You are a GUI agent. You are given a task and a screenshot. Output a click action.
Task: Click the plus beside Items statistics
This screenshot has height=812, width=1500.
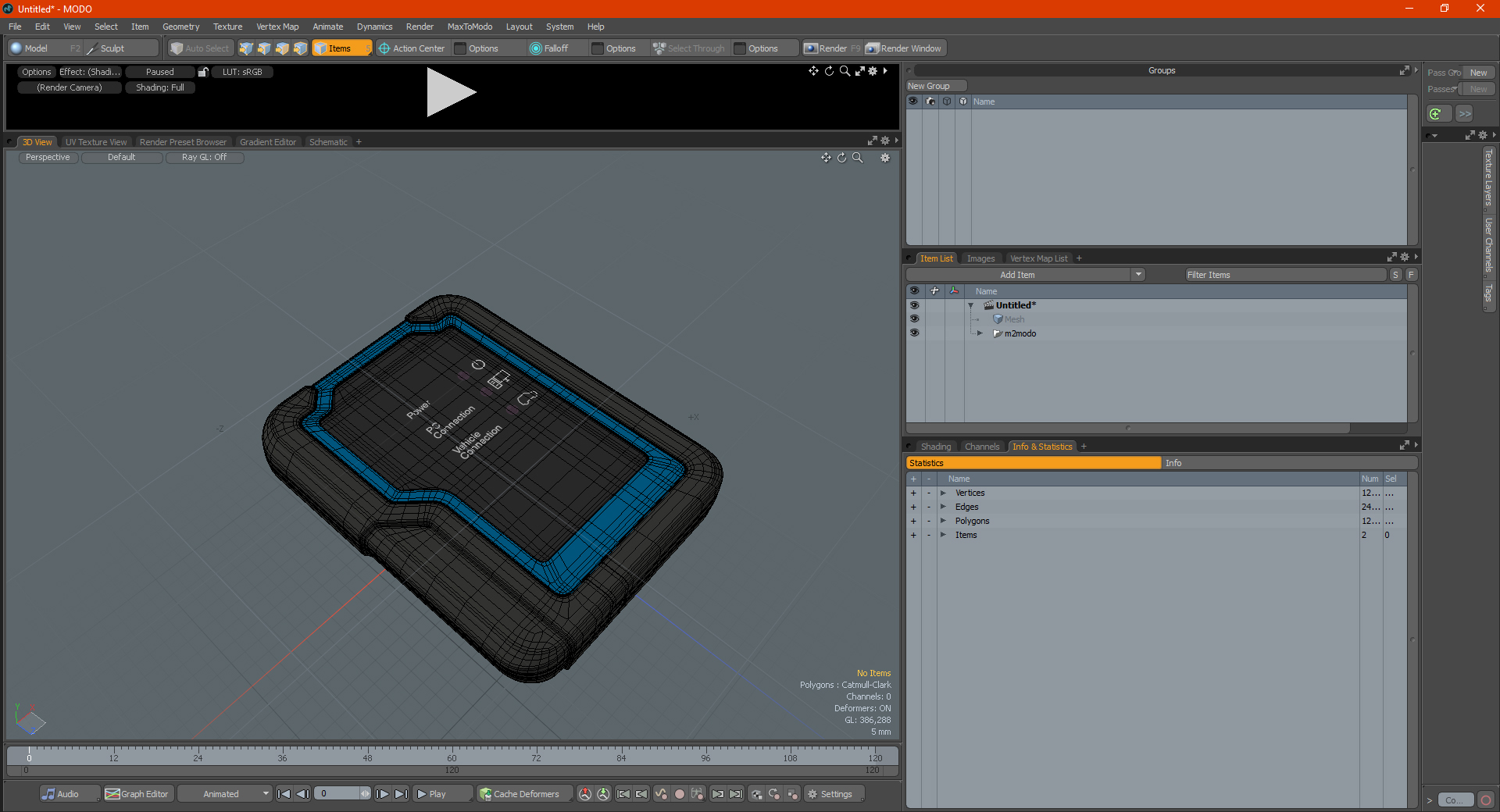point(913,535)
